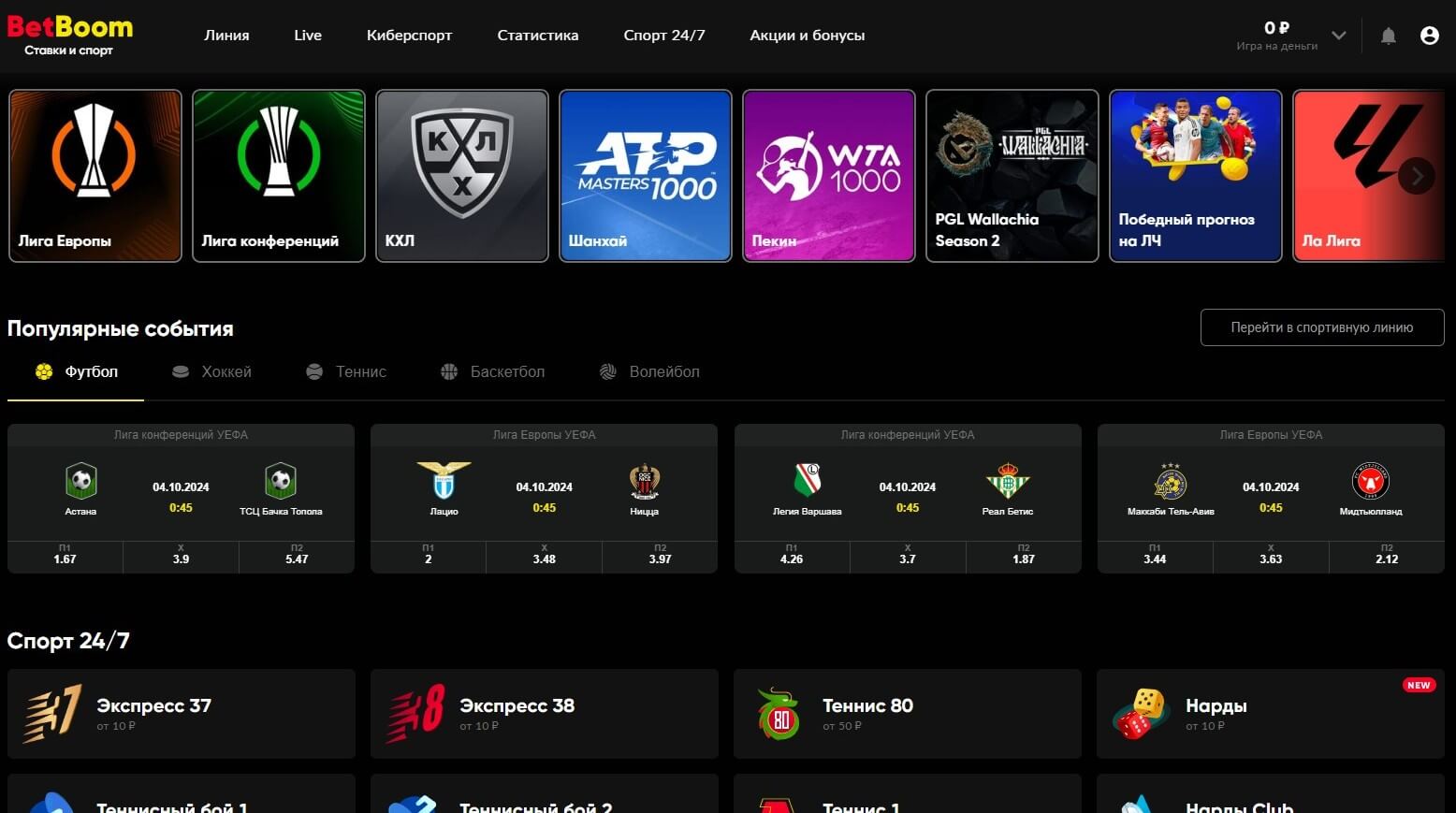Viewport: 1456px width, 813px height.
Task: Advance the tournament carousel with arrow
Action: point(1416,176)
